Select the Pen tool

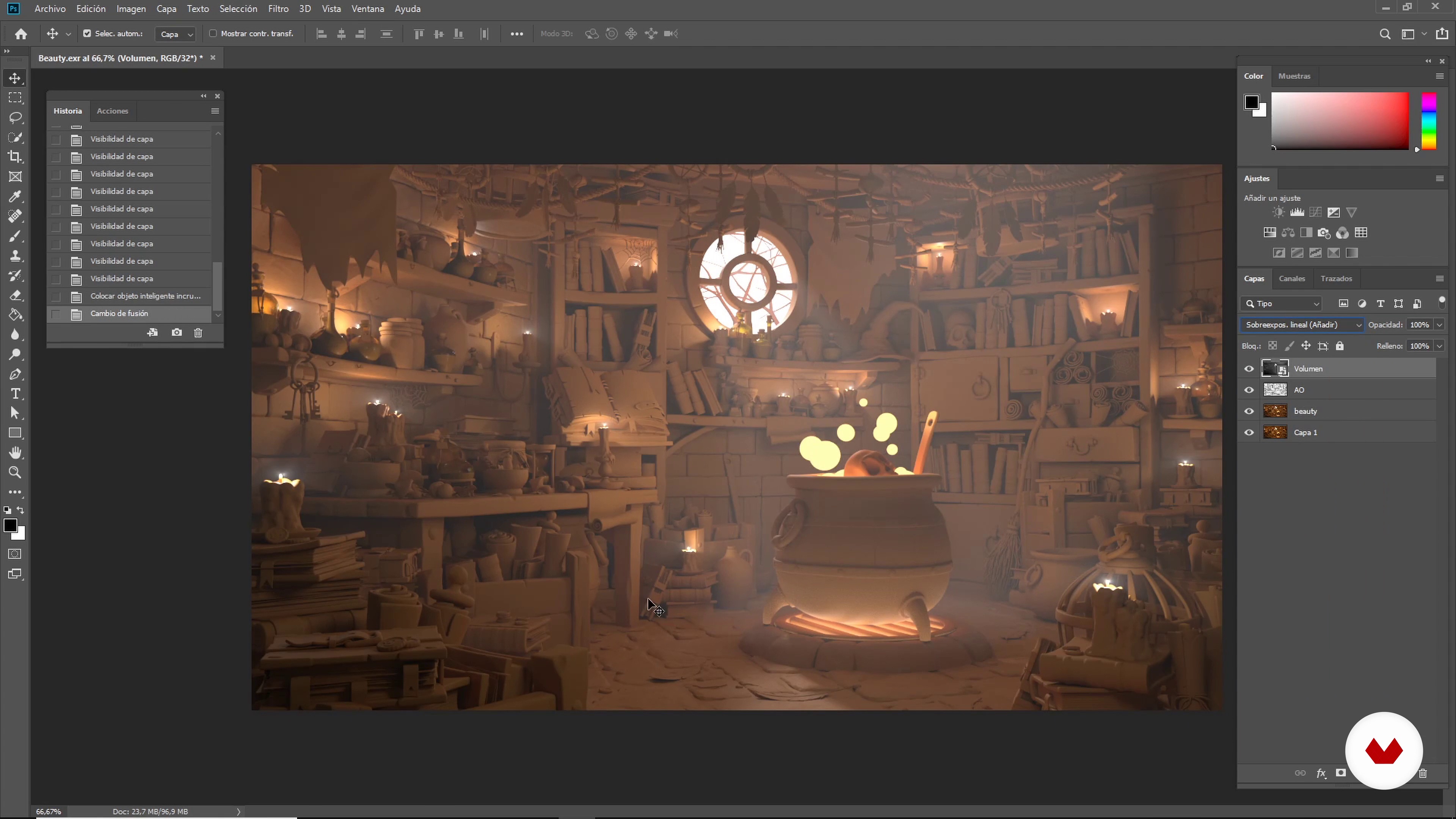(15, 374)
